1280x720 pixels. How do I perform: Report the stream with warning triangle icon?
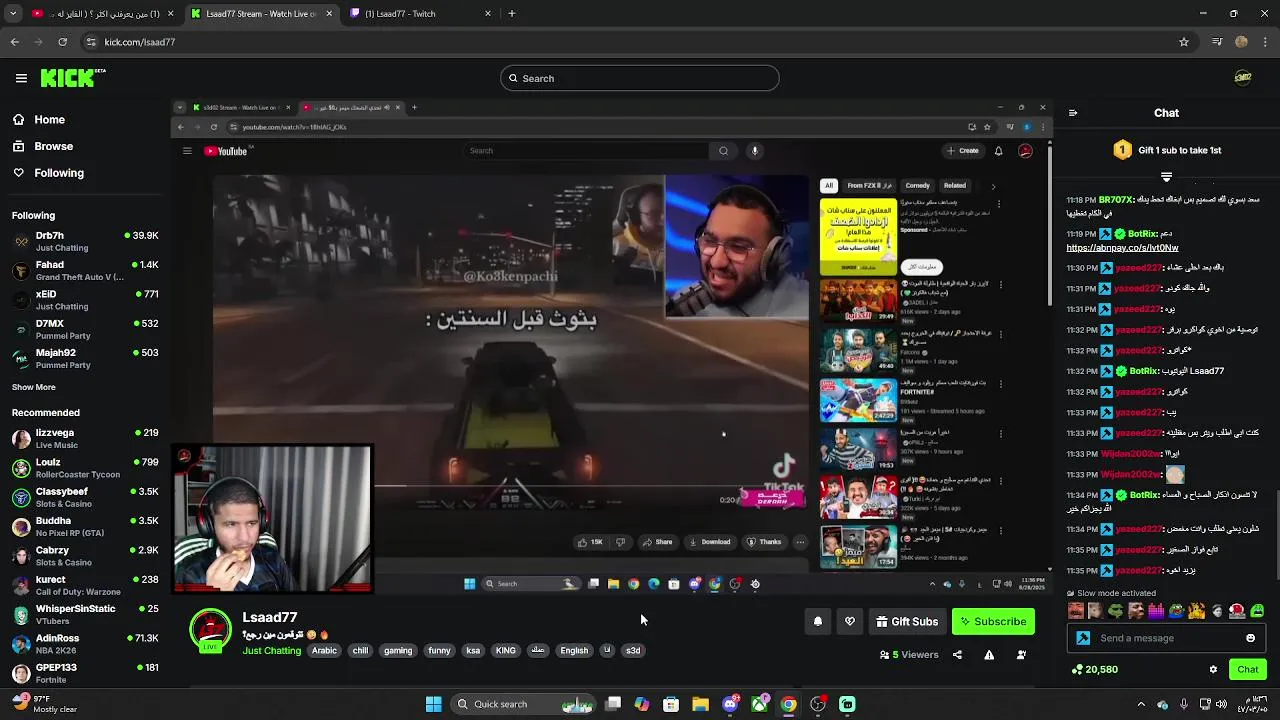pos(989,655)
